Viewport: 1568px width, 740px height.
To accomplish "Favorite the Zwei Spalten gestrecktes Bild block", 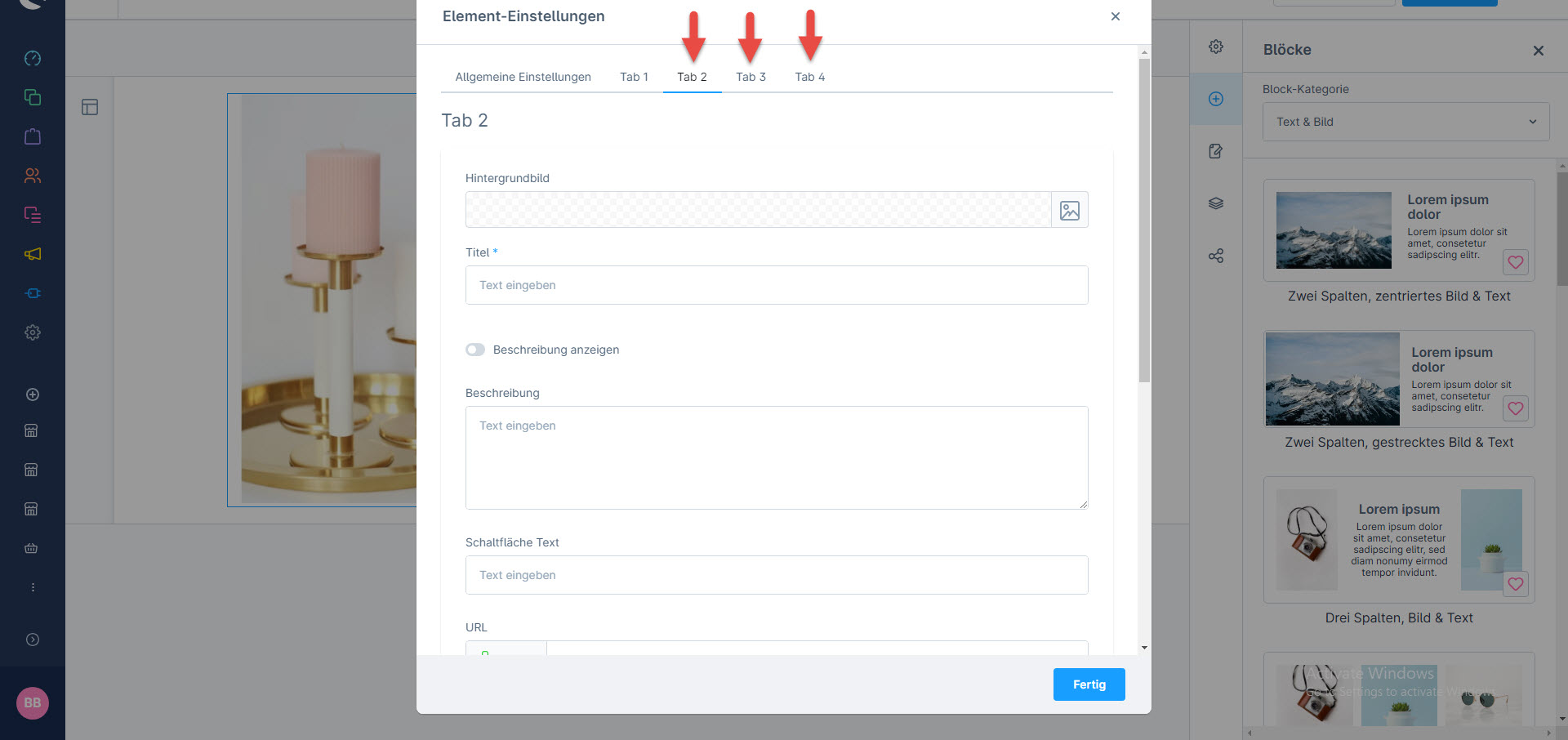I will (1515, 408).
